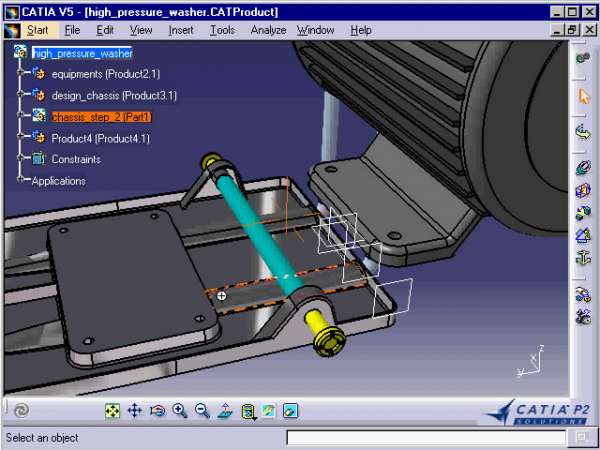This screenshot has width=600, height=450.
Task: Select 'equipments (Product2.1)' label
Action: click(x=106, y=74)
